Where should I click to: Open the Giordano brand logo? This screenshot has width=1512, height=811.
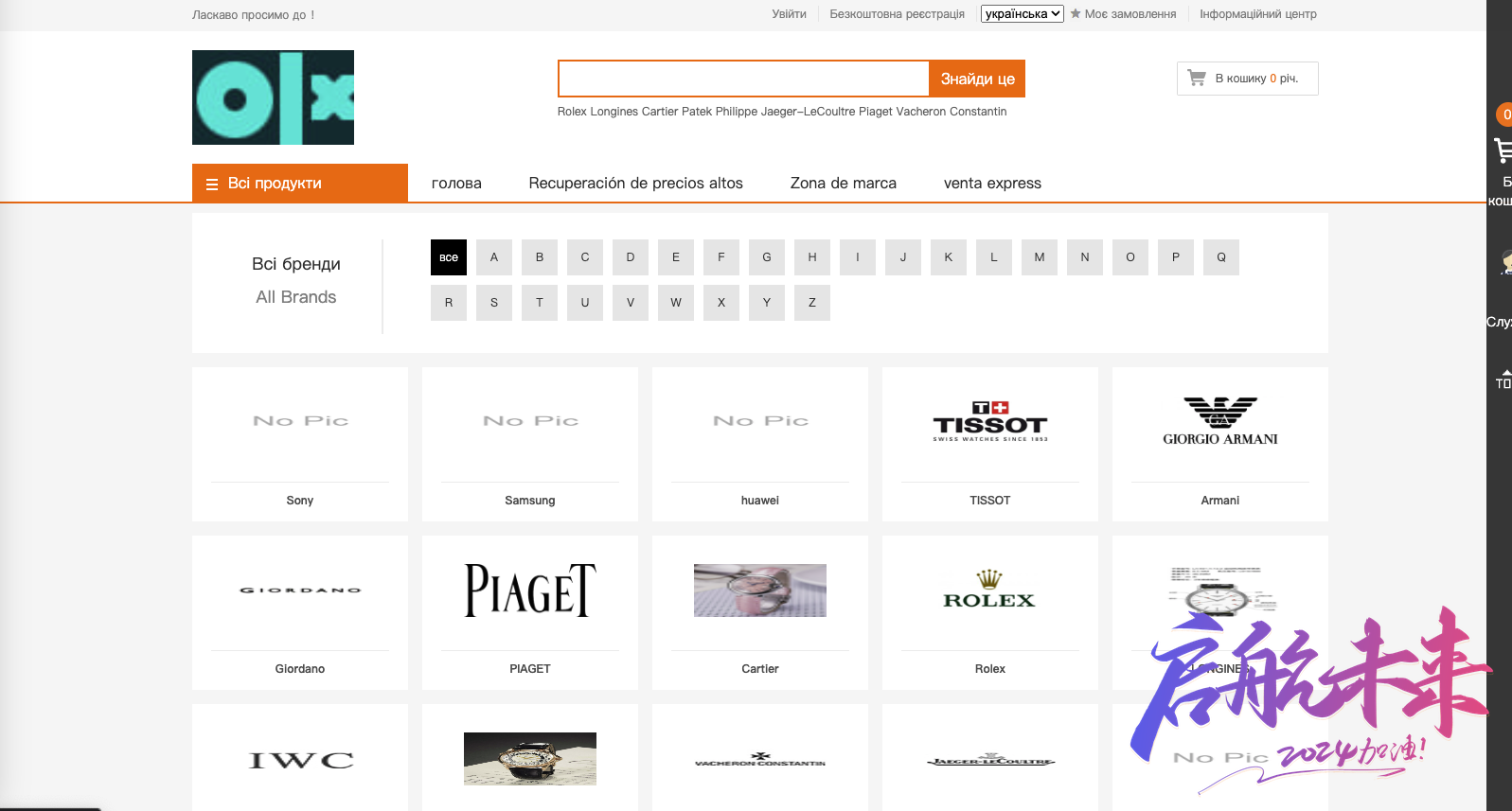tap(300, 591)
